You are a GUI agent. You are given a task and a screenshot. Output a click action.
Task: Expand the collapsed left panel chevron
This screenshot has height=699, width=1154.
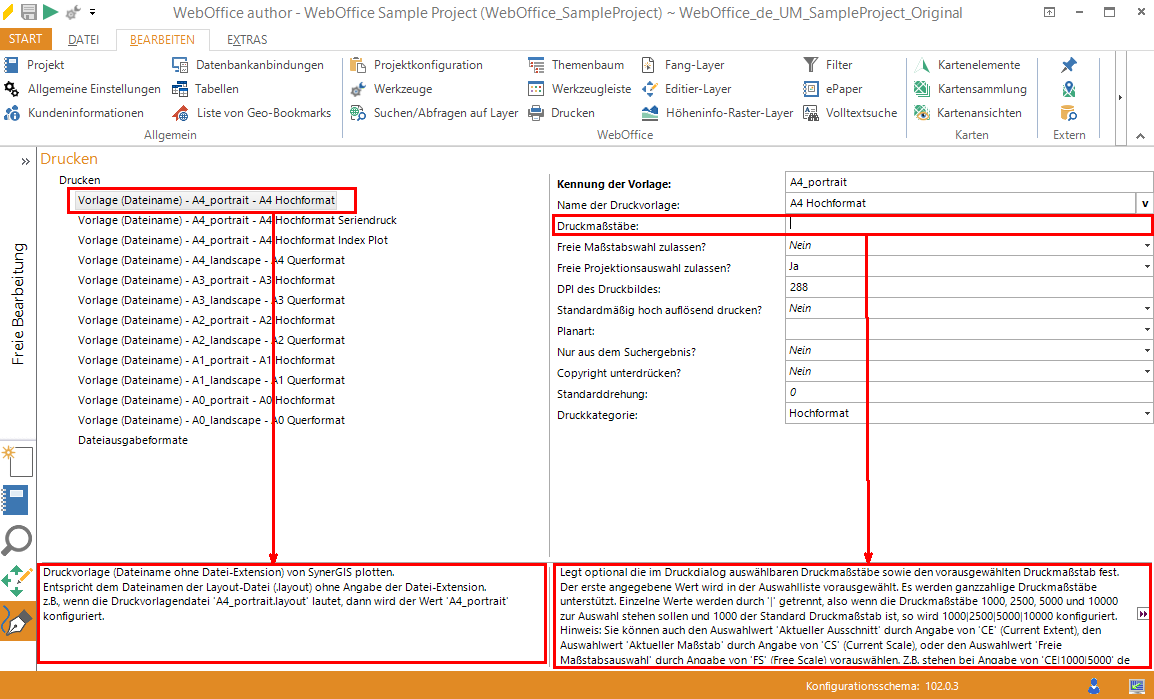pyautogui.click(x=25, y=160)
